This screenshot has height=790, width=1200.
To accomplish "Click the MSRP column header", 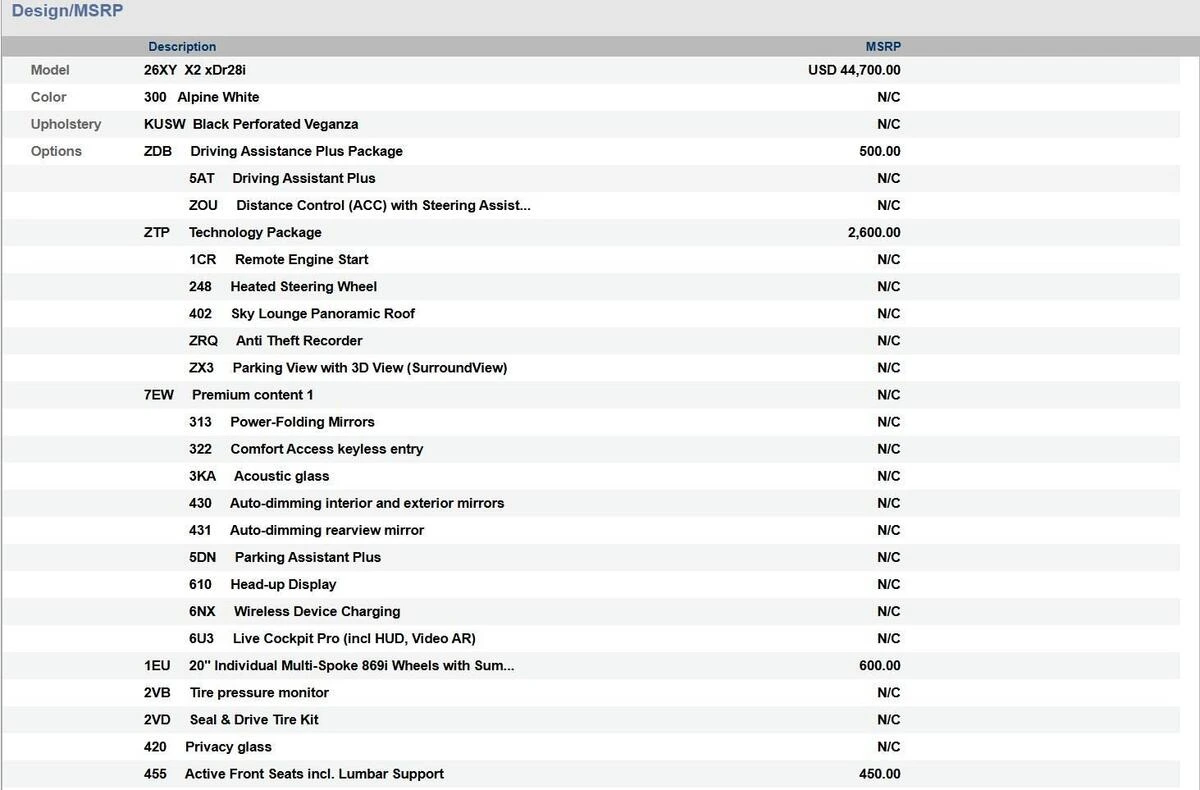I will [883, 47].
